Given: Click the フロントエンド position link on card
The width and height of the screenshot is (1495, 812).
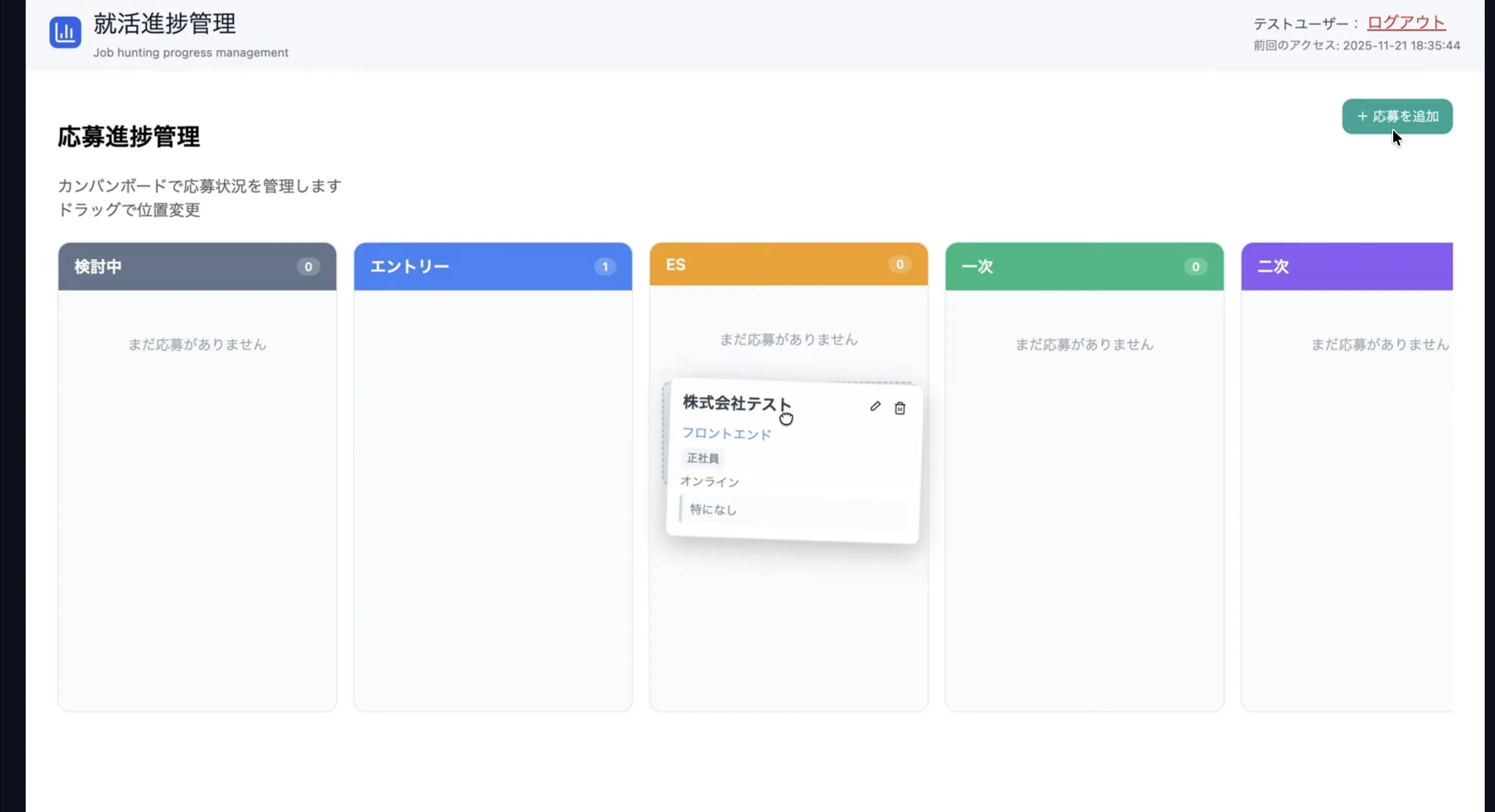Looking at the screenshot, I should coord(726,434).
